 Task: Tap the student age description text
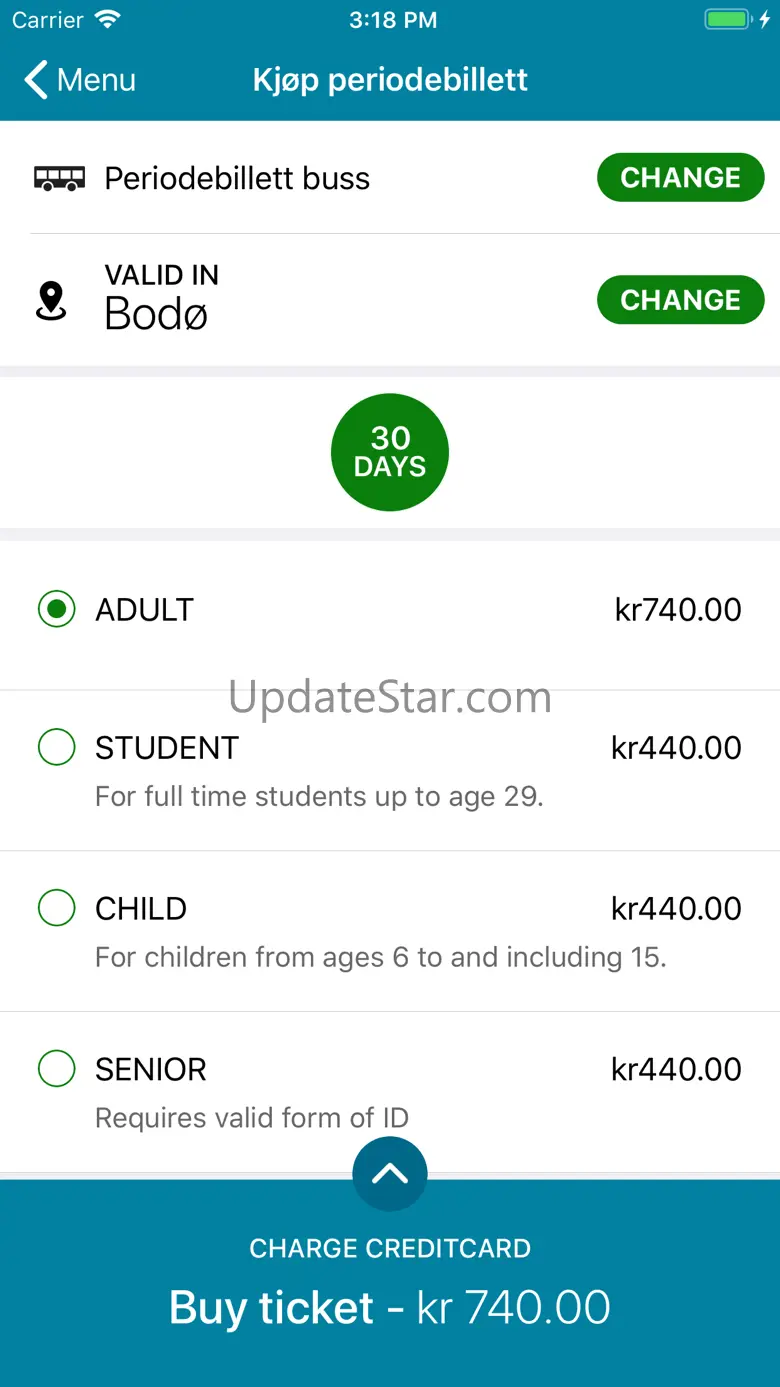click(x=319, y=797)
